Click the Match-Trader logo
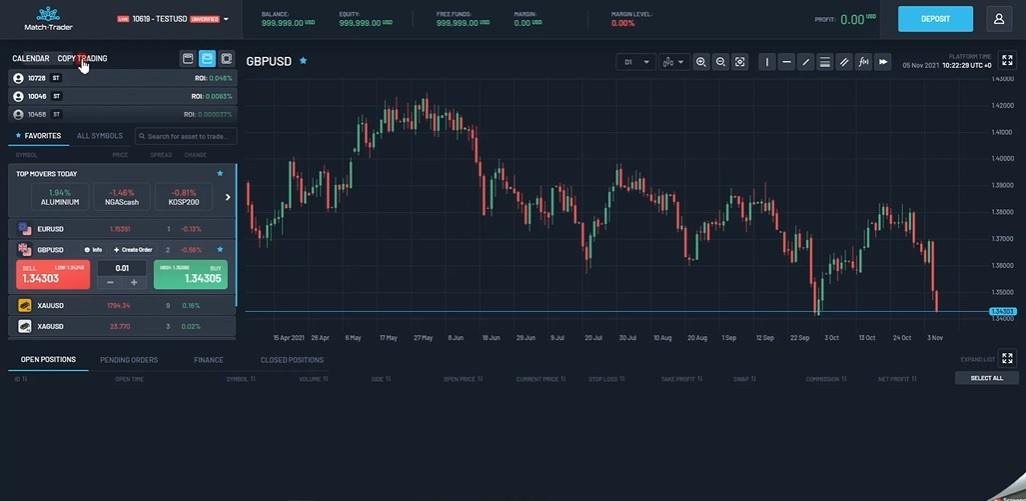The image size is (1026, 501). click(47, 18)
